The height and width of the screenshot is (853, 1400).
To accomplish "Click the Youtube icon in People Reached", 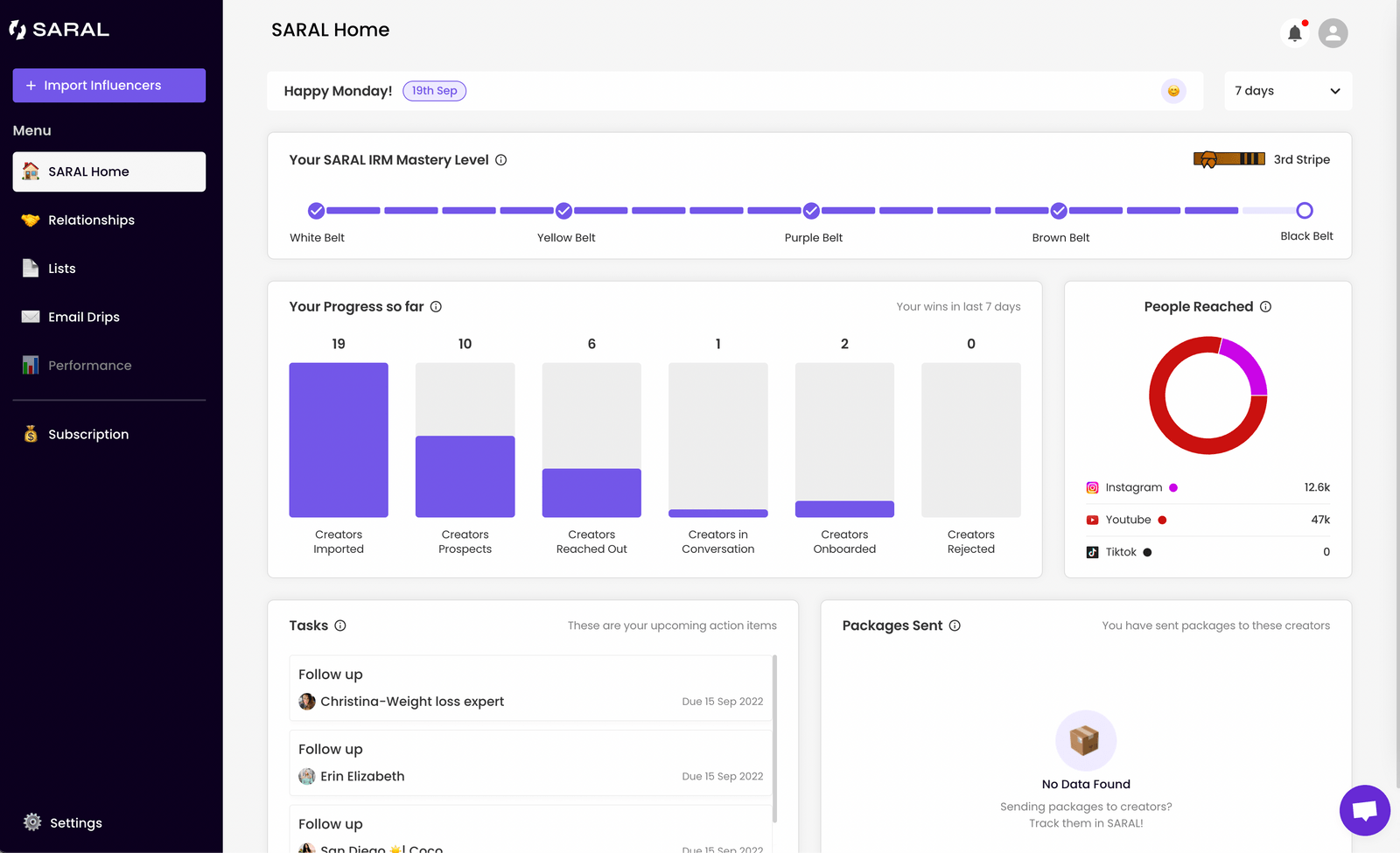I will click(1092, 519).
